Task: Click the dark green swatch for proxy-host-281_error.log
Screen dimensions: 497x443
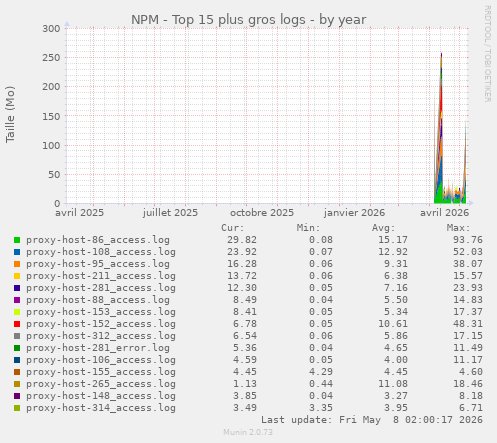Action: pos(17,348)
